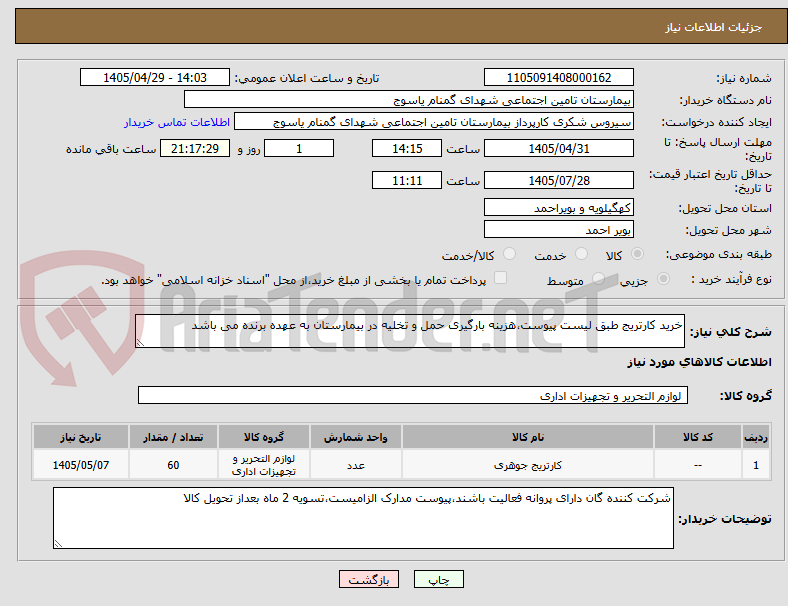Viewport: 788px width, 606px height.
Task: Select the متوسط purchase type radio
Action: point(598,279)
